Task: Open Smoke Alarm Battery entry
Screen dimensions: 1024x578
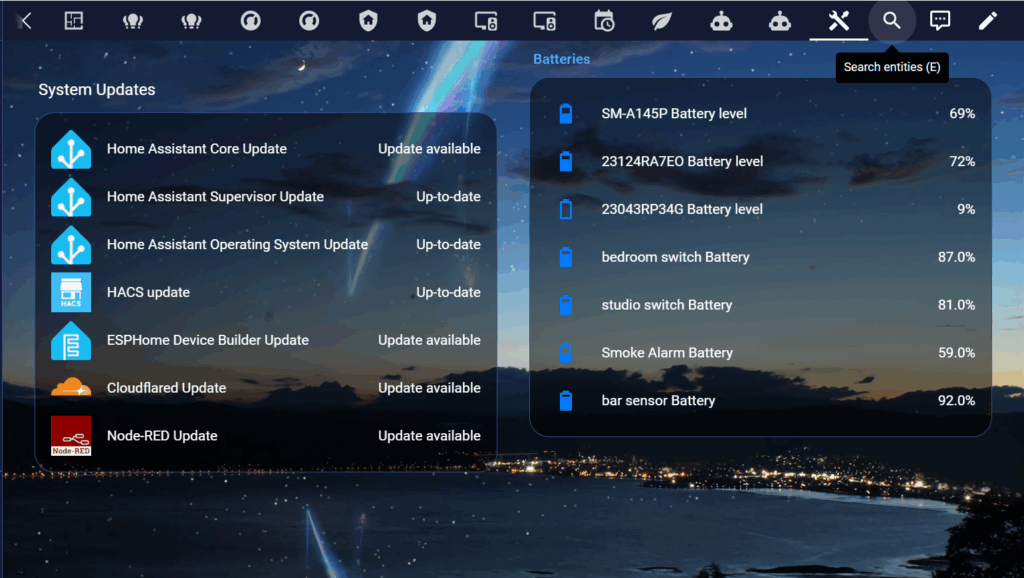Action: pos(667,353)
